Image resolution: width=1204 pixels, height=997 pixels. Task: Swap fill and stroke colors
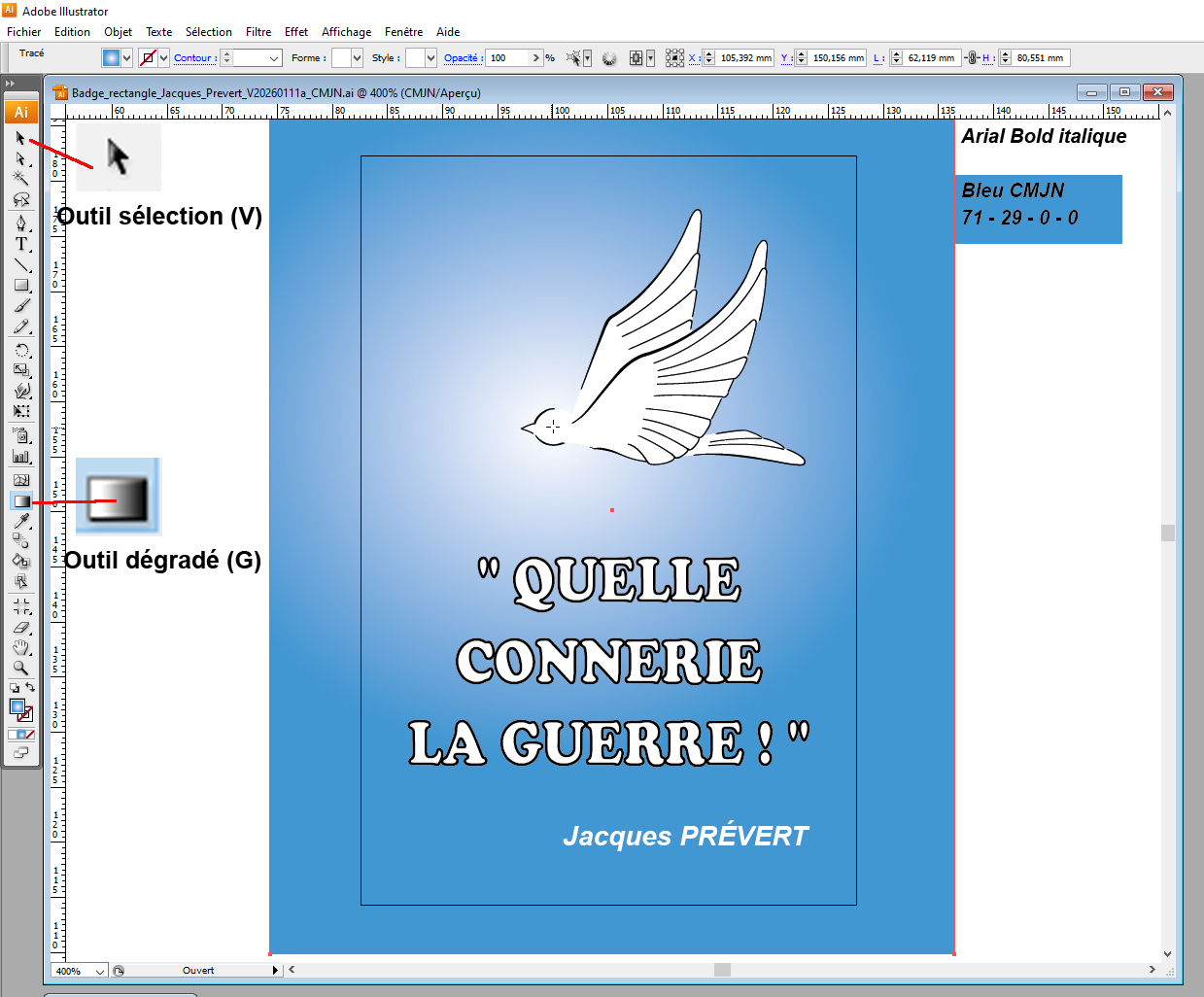[30, 687]
